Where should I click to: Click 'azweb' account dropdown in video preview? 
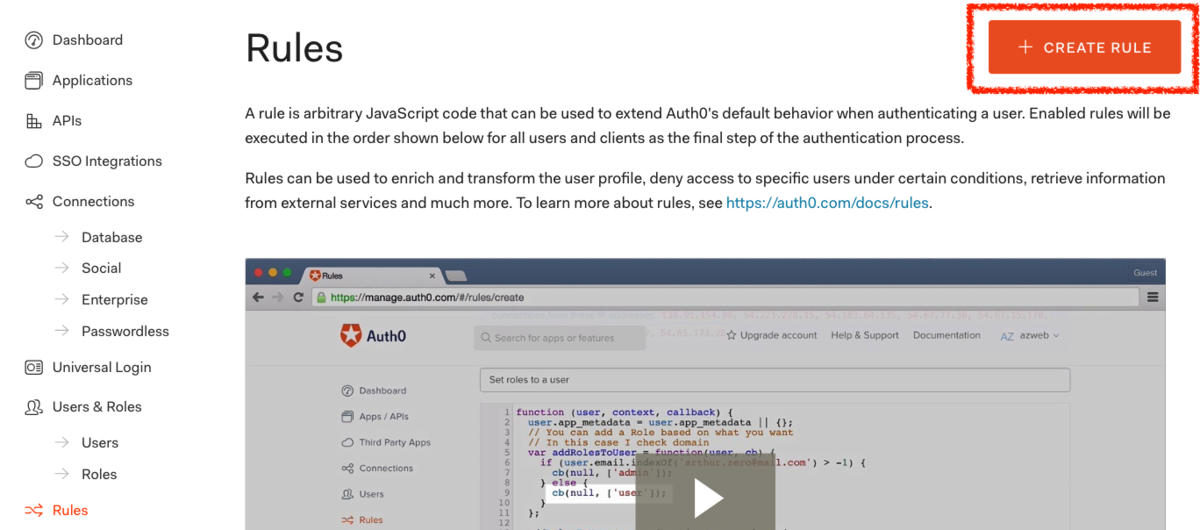click(1030, 336)
